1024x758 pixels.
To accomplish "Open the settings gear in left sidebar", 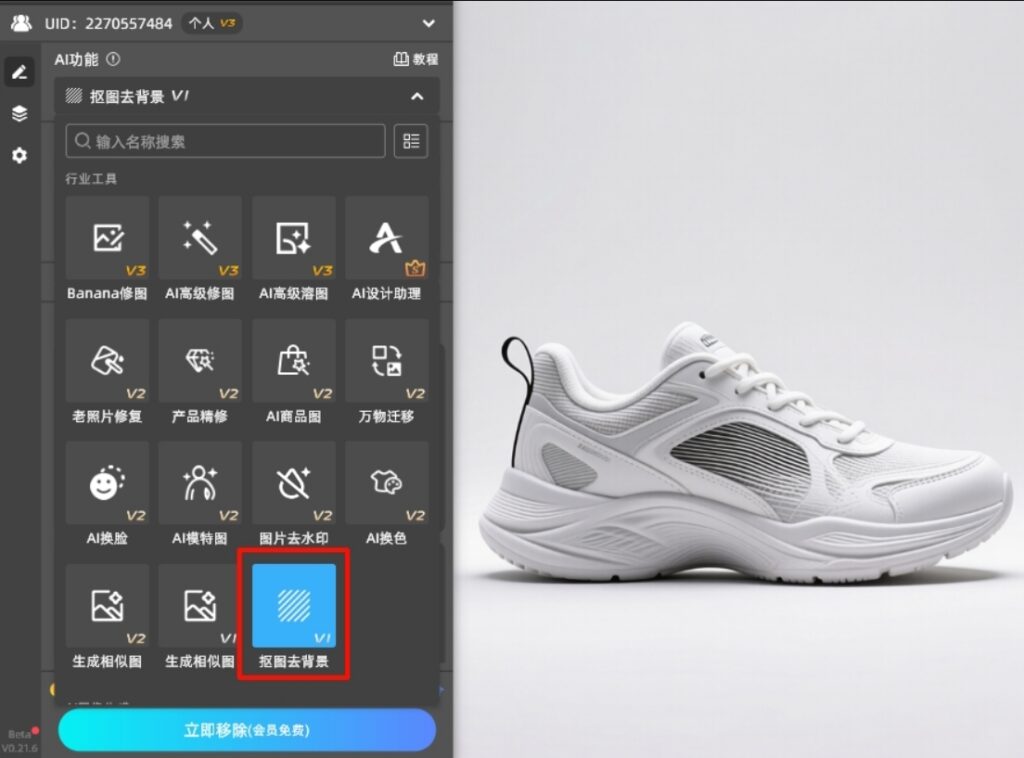I will (x=19, y=155).
